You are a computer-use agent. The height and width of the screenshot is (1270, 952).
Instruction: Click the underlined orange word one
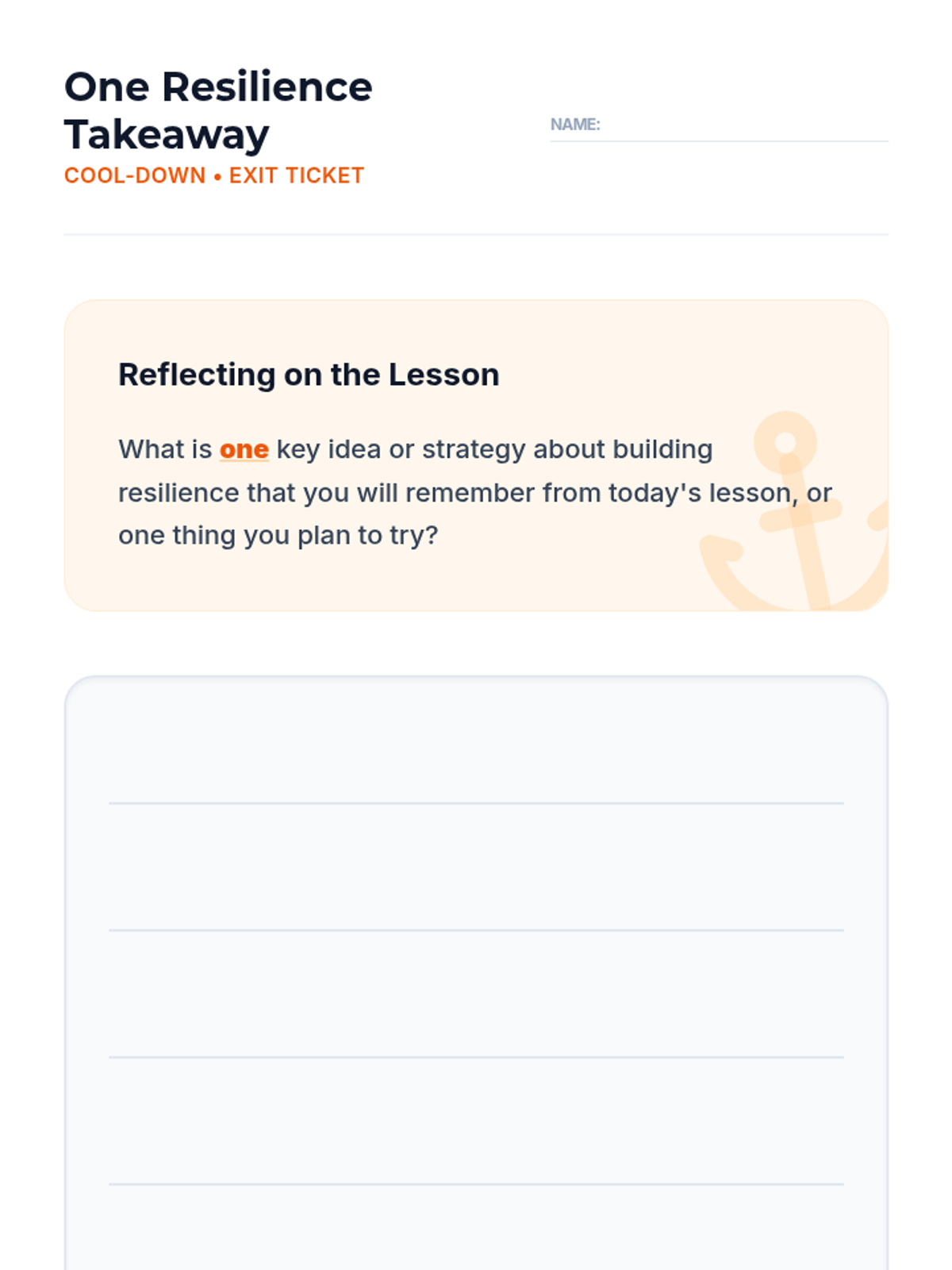[x=244, y=449]
